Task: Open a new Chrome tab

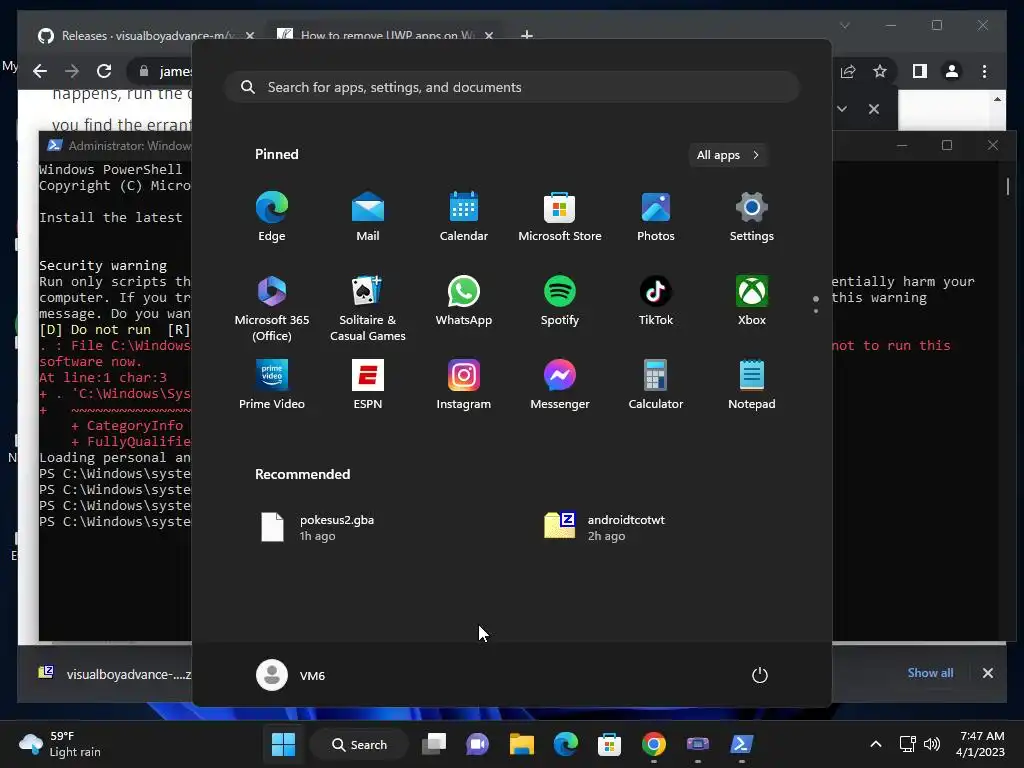Action: (527, 35)
